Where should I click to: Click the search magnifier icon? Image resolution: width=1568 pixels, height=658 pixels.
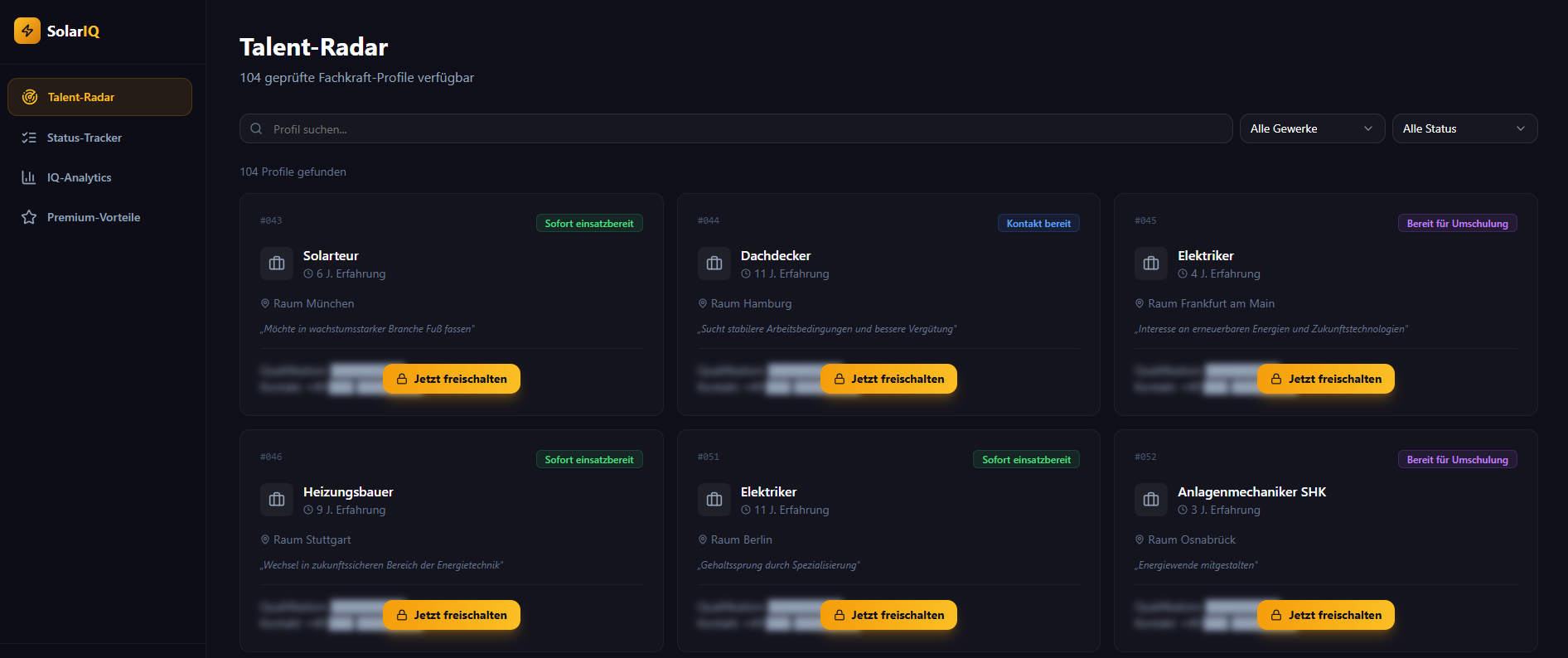coord(256,128)
